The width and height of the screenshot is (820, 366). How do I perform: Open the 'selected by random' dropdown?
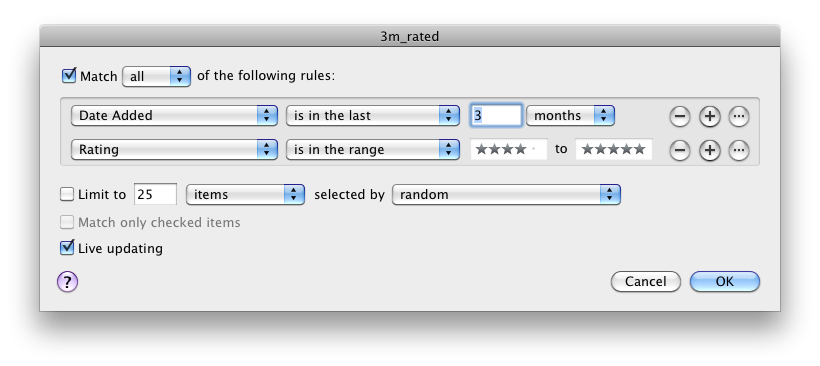(506, 195)
